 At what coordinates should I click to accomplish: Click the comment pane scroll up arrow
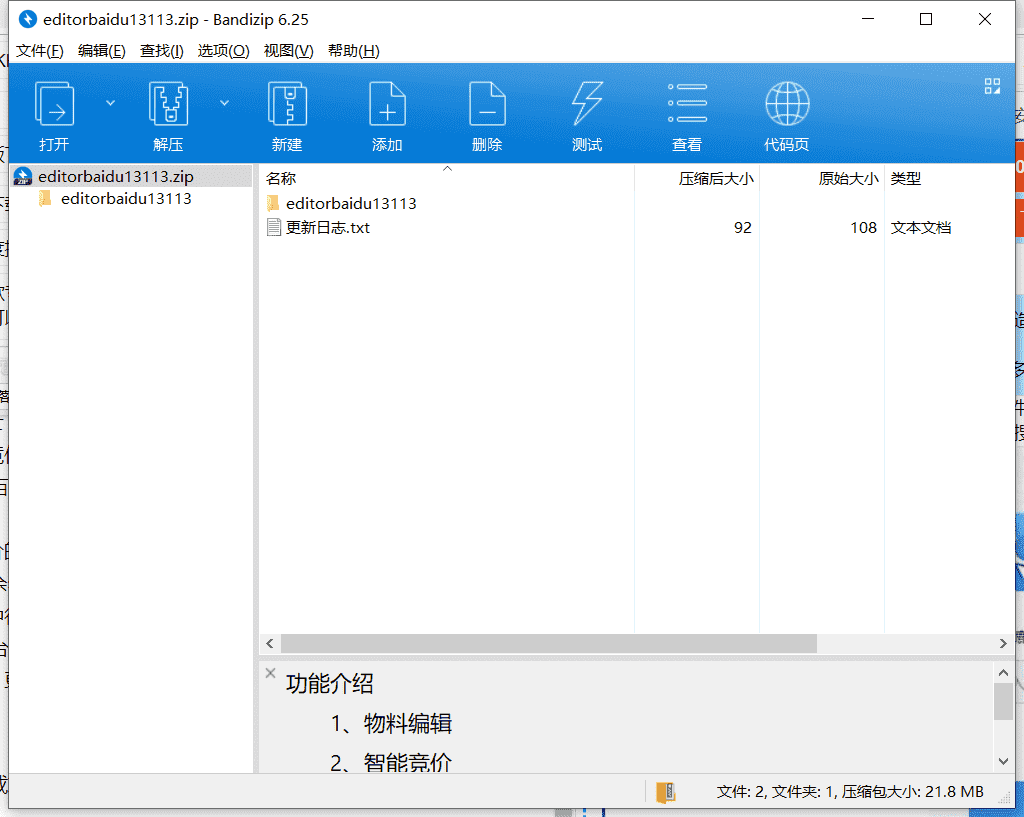(1003, 672)
